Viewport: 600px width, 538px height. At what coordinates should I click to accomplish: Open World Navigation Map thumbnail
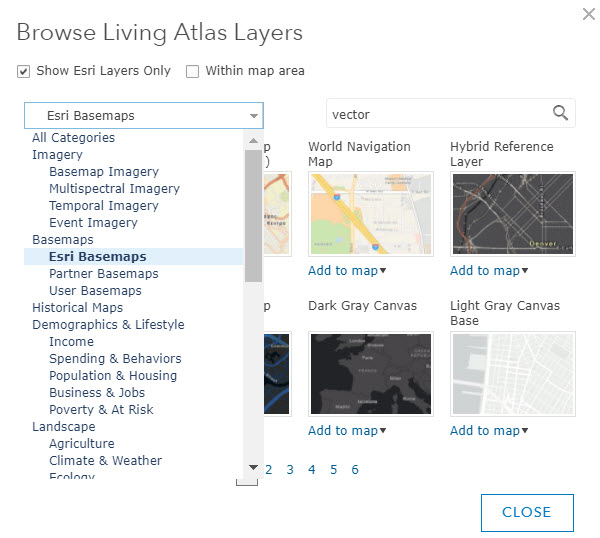371,214
